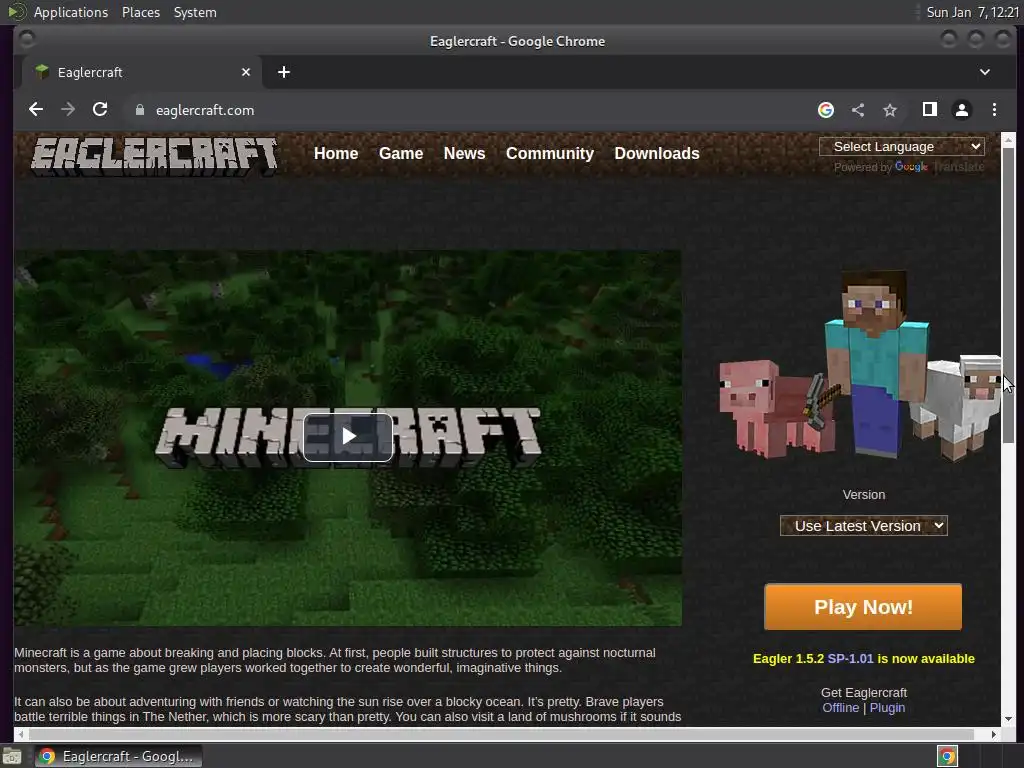The height and width of the screenshot is (768, 1024).
Task: Click the horizontal page scrollbar
Action: click(x=500, y=735)
